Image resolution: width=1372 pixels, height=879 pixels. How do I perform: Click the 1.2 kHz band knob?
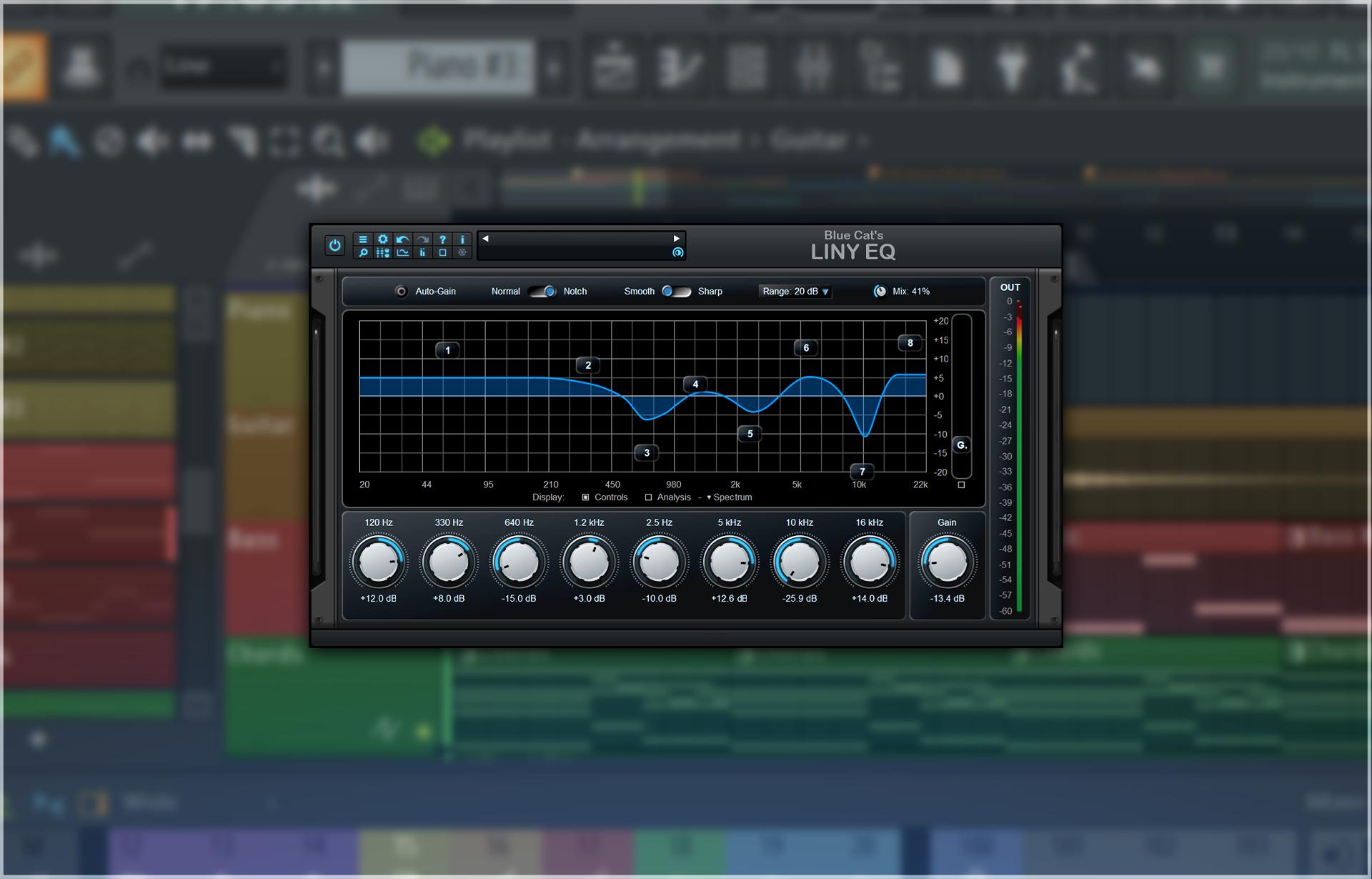pyautogui.click(x=589, y=562)
